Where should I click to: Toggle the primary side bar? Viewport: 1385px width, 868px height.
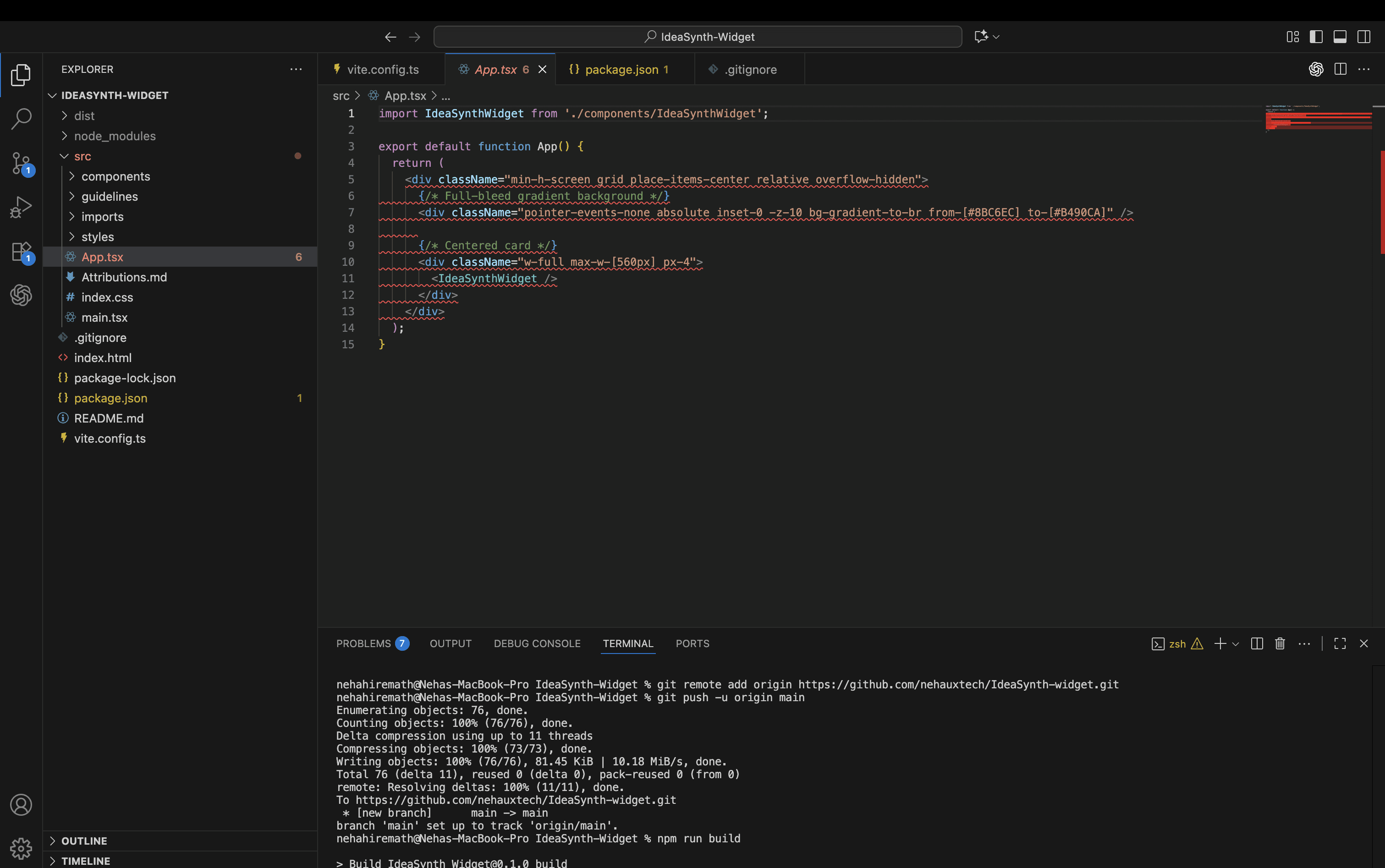pos(1316,37)
